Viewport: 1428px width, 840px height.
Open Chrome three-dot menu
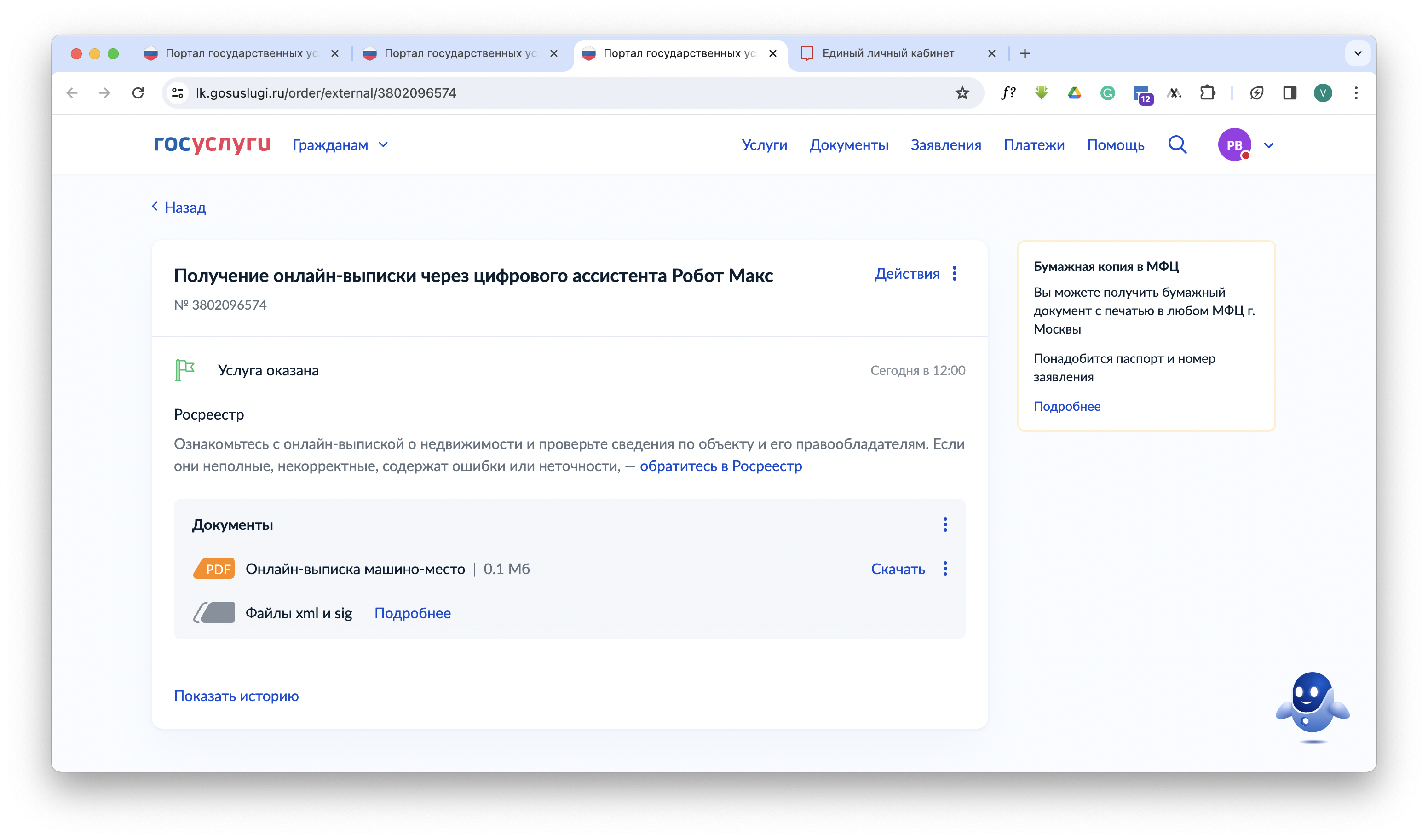point(1356,93)
